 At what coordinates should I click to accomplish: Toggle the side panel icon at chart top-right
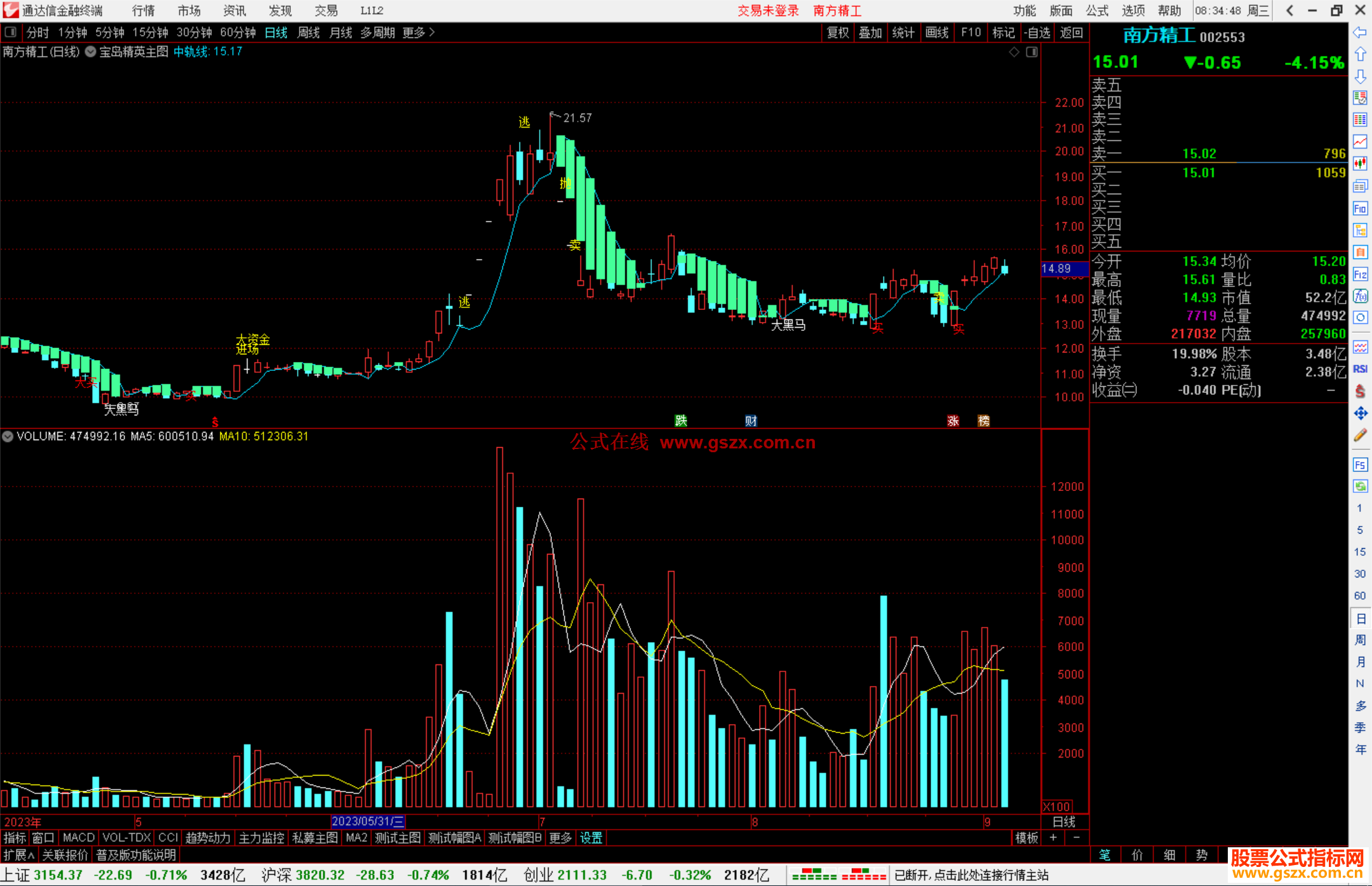point(1032,52)
